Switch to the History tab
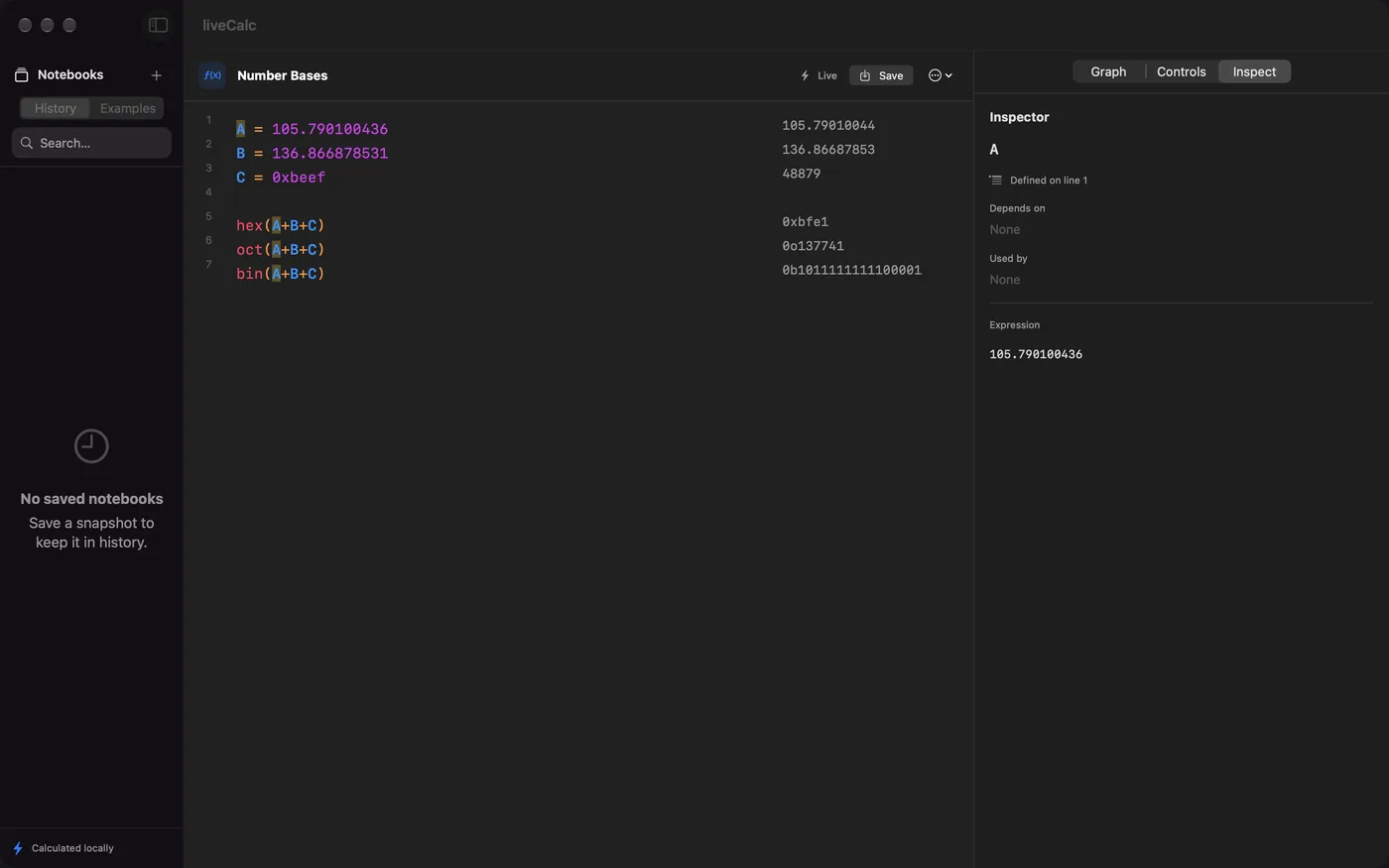 56,108
